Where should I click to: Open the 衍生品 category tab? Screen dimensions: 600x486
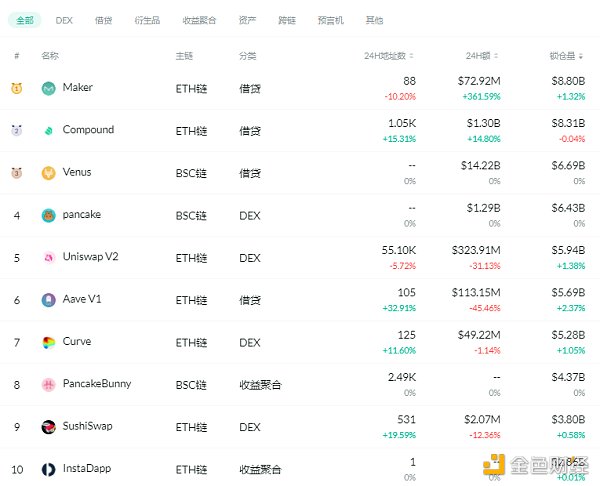[146, 20]
